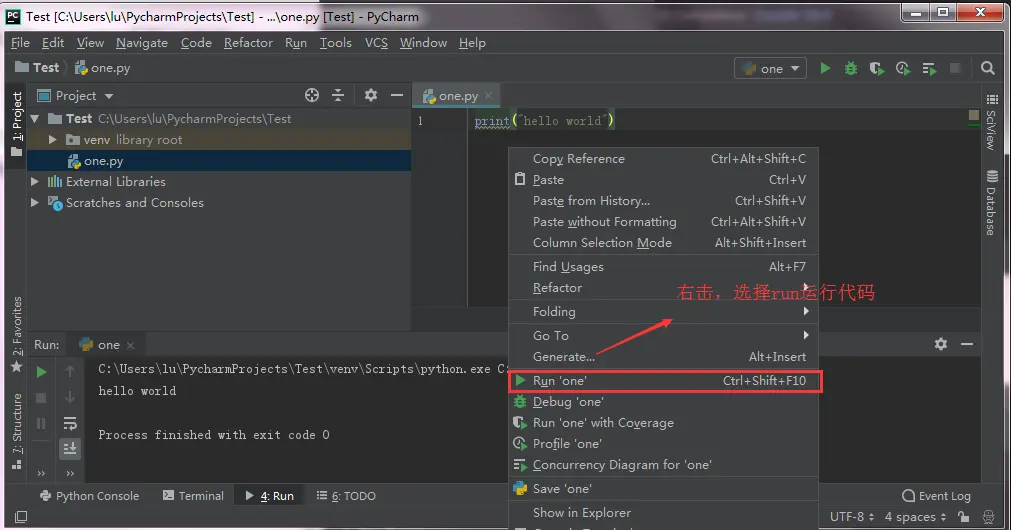Expand Scratches and Consoles node
This screenshot has height=530, width=1011.
(35, 202)
